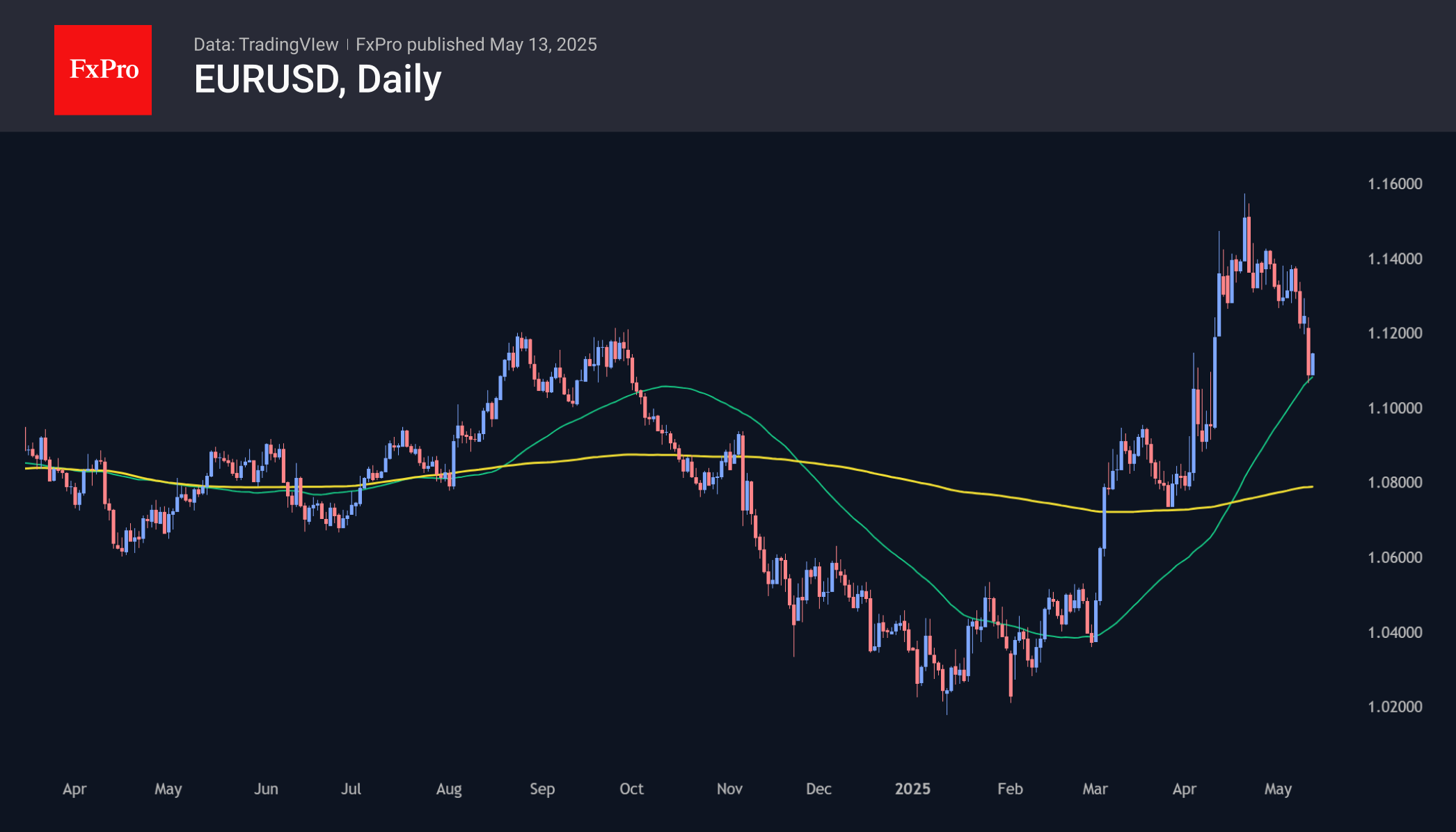Viewport: 1456px width, 832px height.
Task: Jump to the Sep time axis label
Action: point(542,789)
